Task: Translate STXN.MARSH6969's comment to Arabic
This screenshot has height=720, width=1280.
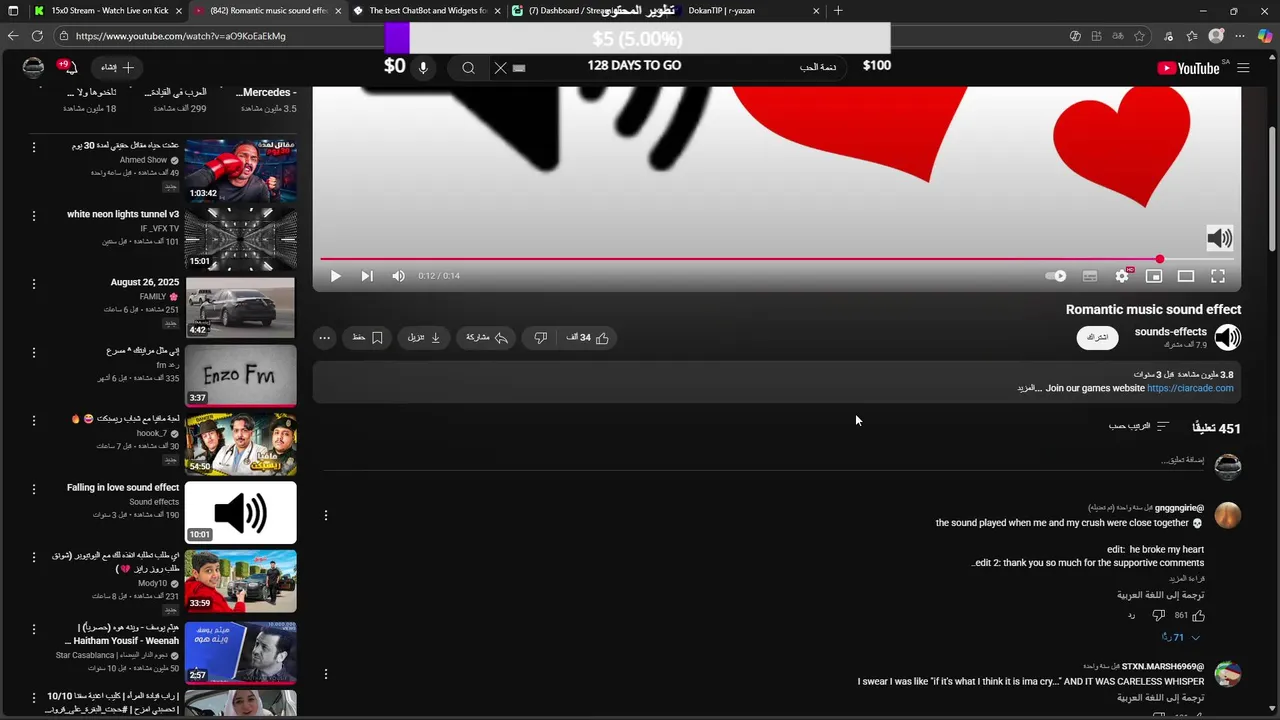Action: (x=1160, y=698)
